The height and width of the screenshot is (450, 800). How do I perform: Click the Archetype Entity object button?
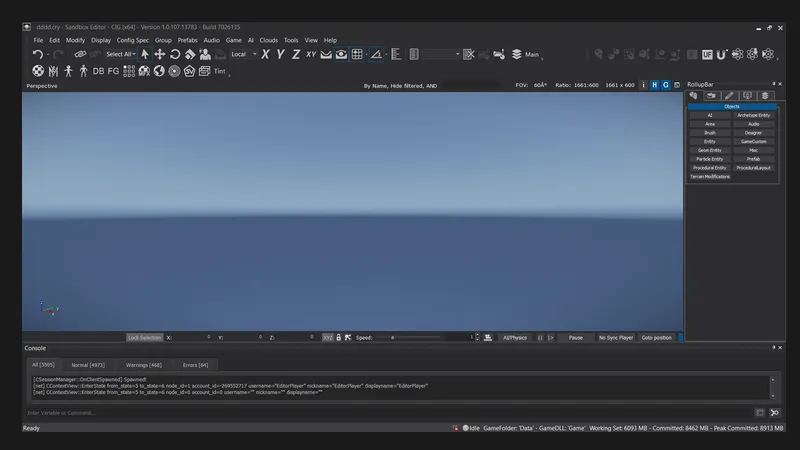754,115
